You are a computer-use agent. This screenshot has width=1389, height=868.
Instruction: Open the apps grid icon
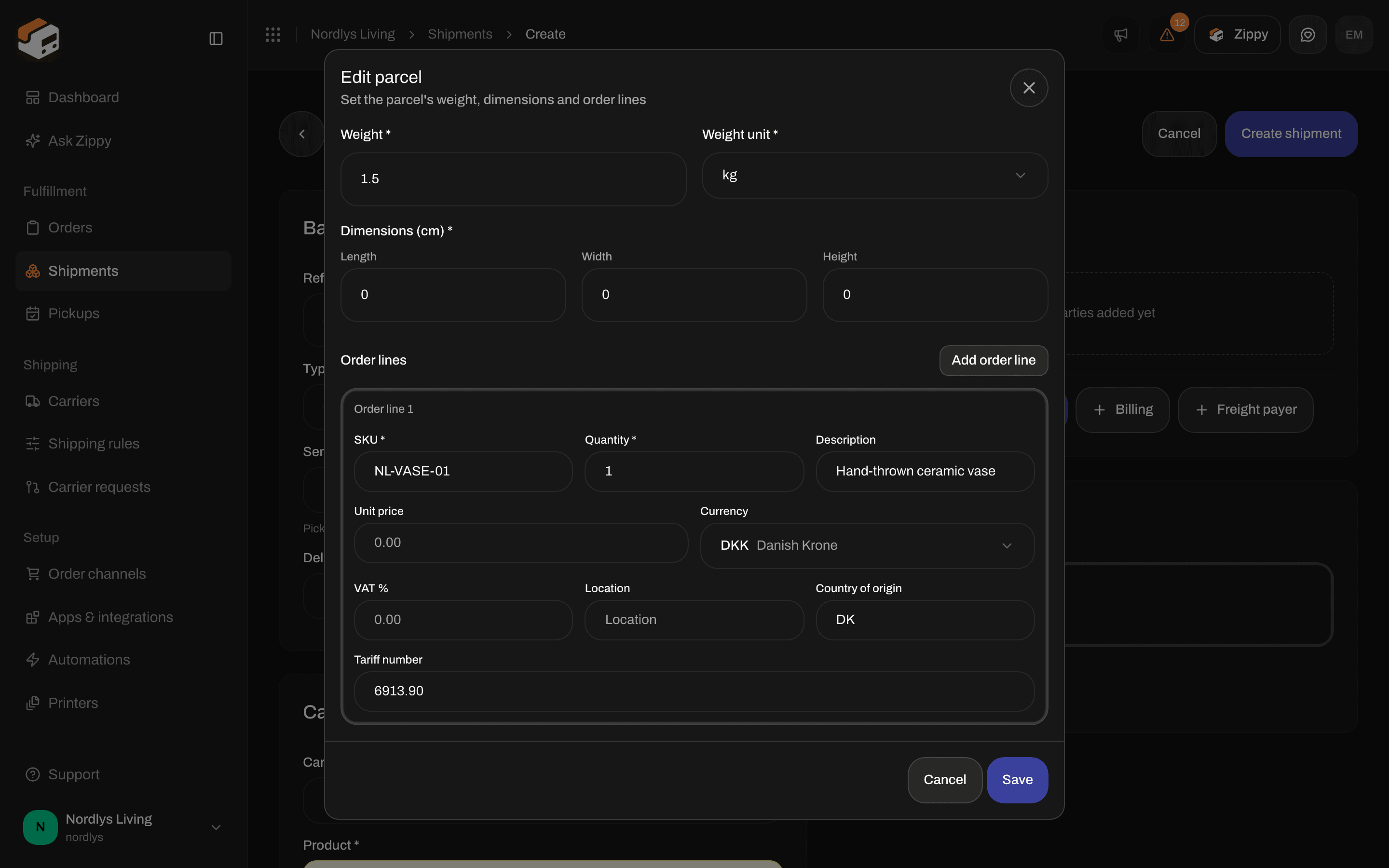[272, 34]
